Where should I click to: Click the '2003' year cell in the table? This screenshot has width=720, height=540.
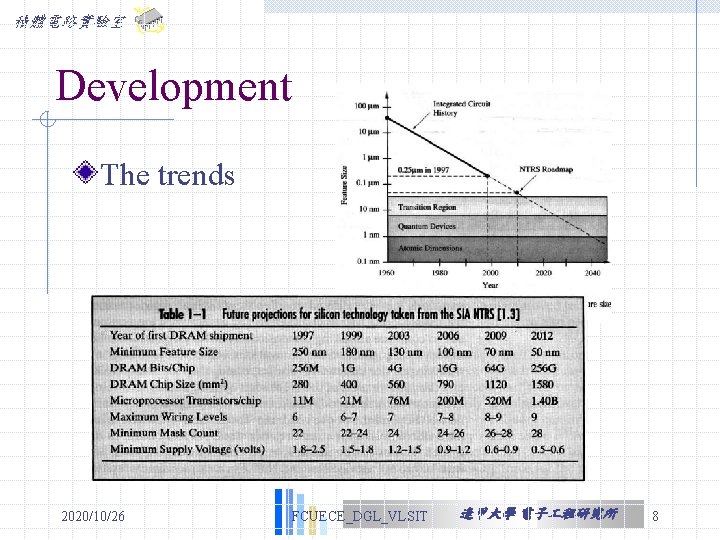398,336
